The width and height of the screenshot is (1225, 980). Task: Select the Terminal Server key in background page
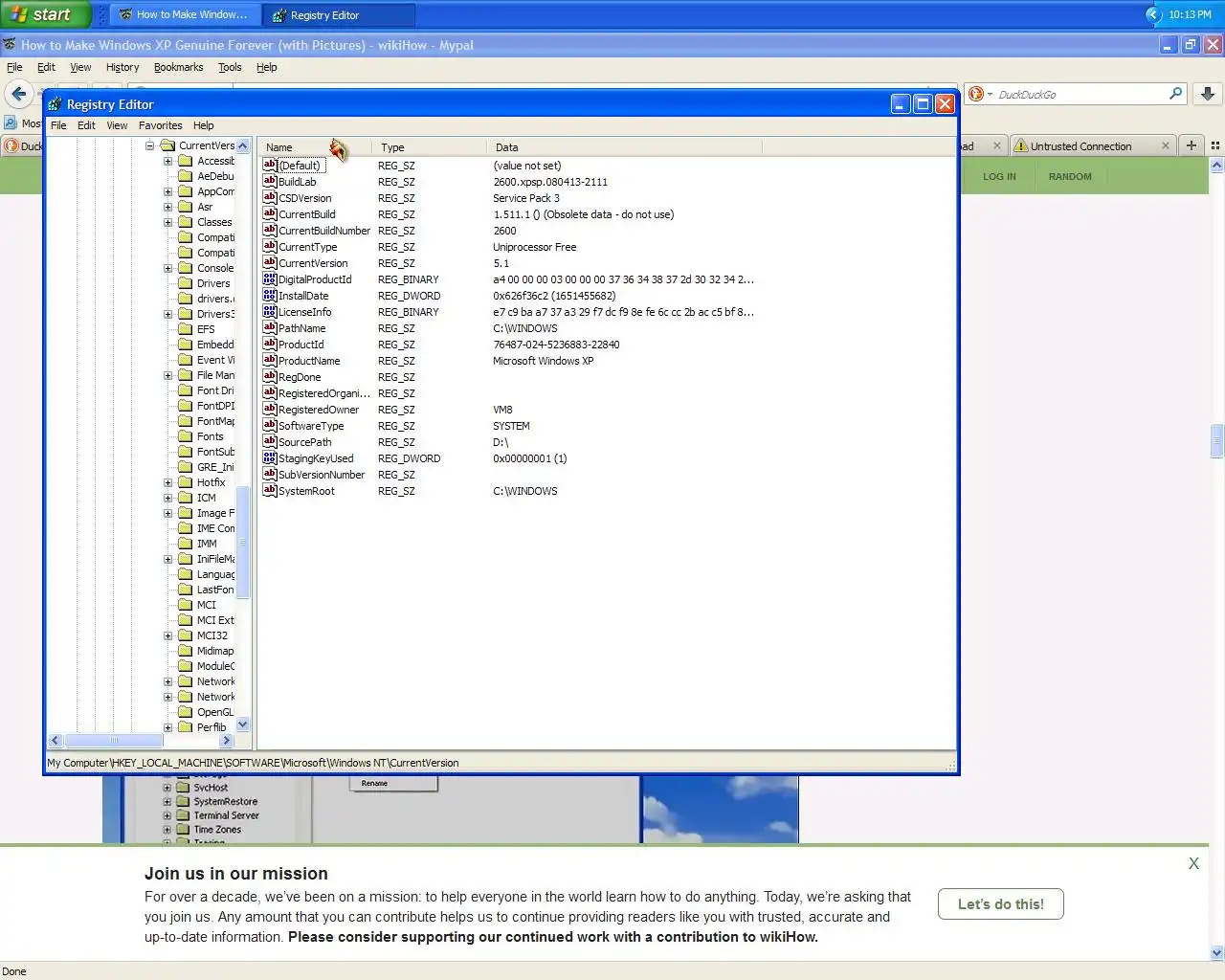click(226, 815)
